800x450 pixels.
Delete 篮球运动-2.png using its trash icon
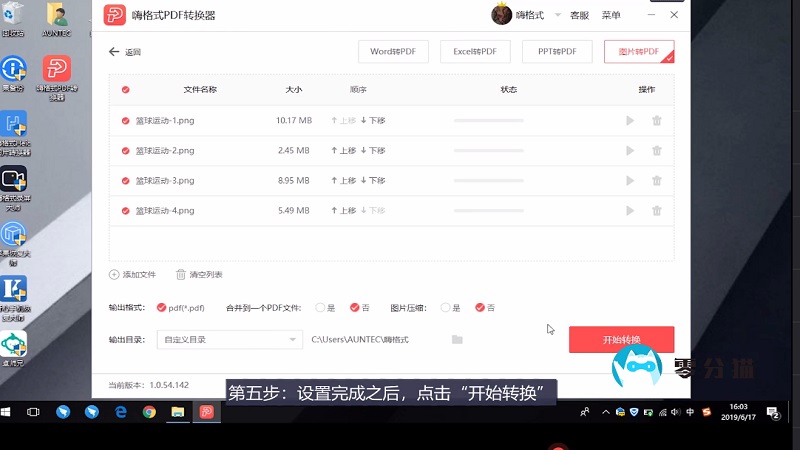[x=657, y=151]
